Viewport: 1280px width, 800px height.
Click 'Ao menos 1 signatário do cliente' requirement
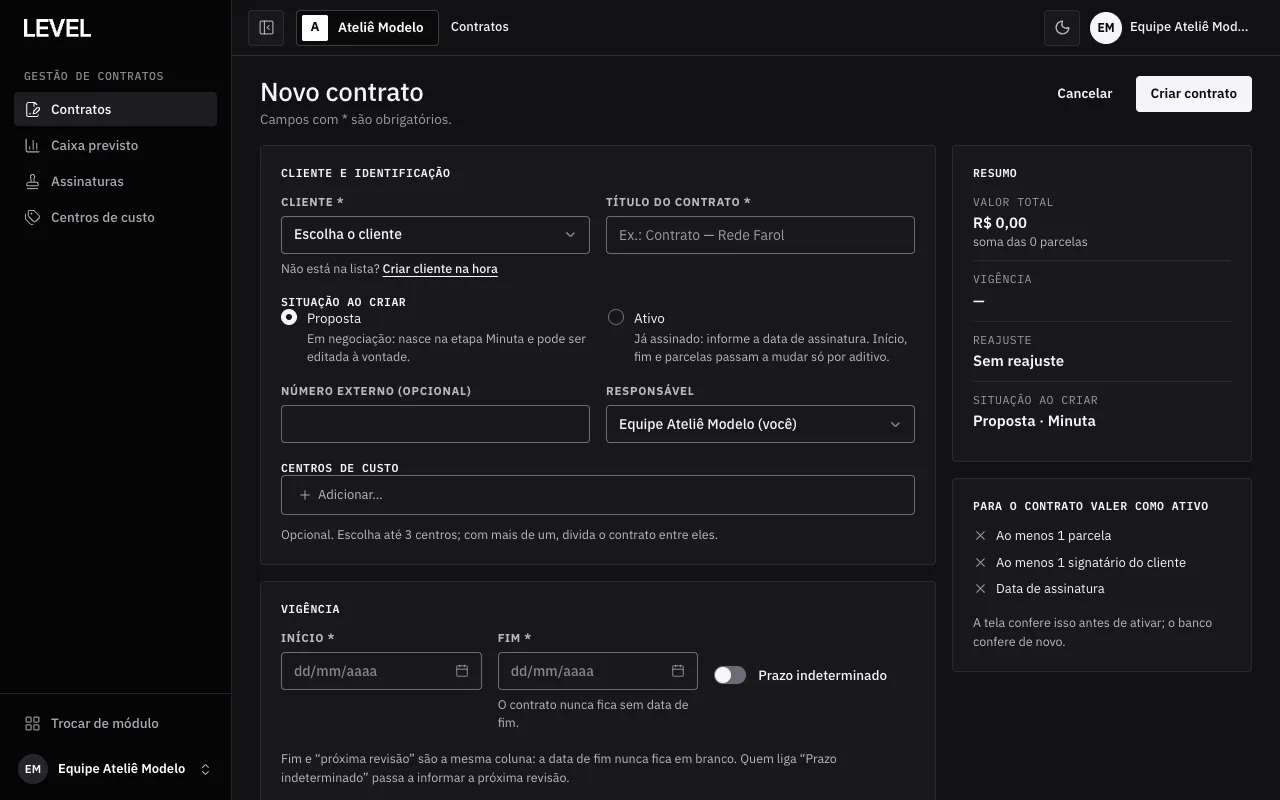coord(1091,563)
